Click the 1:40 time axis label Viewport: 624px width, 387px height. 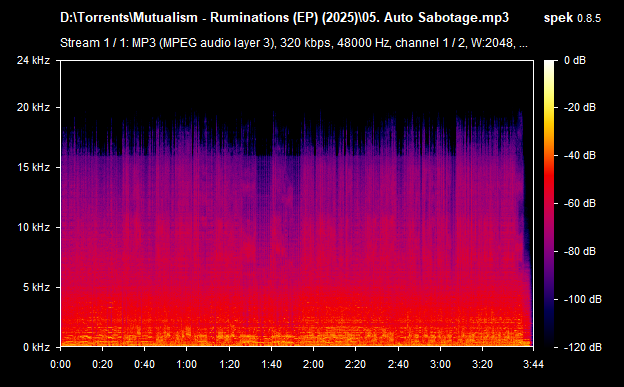pyautogui.click(x=271, y=364)
